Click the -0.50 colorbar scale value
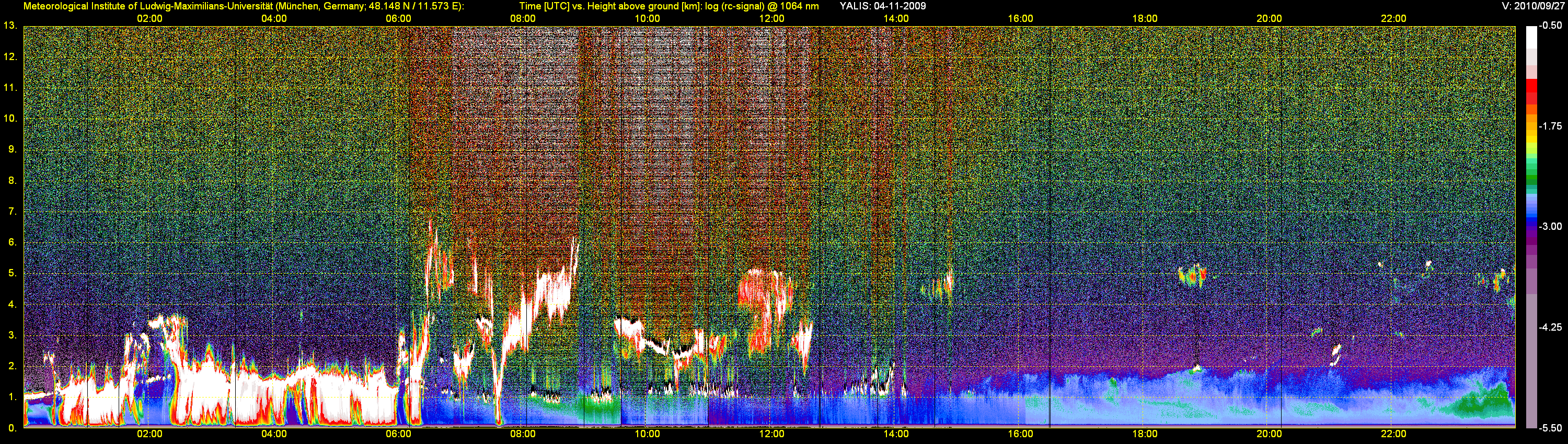1568x444 pixels. (1550, 26)
